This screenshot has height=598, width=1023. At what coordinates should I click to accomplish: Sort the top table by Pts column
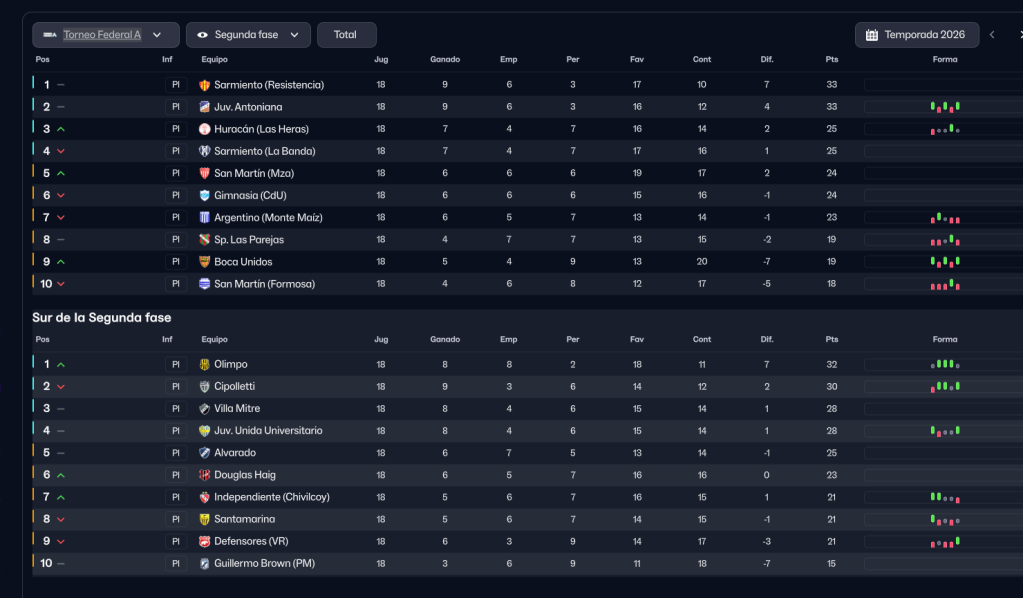[831, 59]
